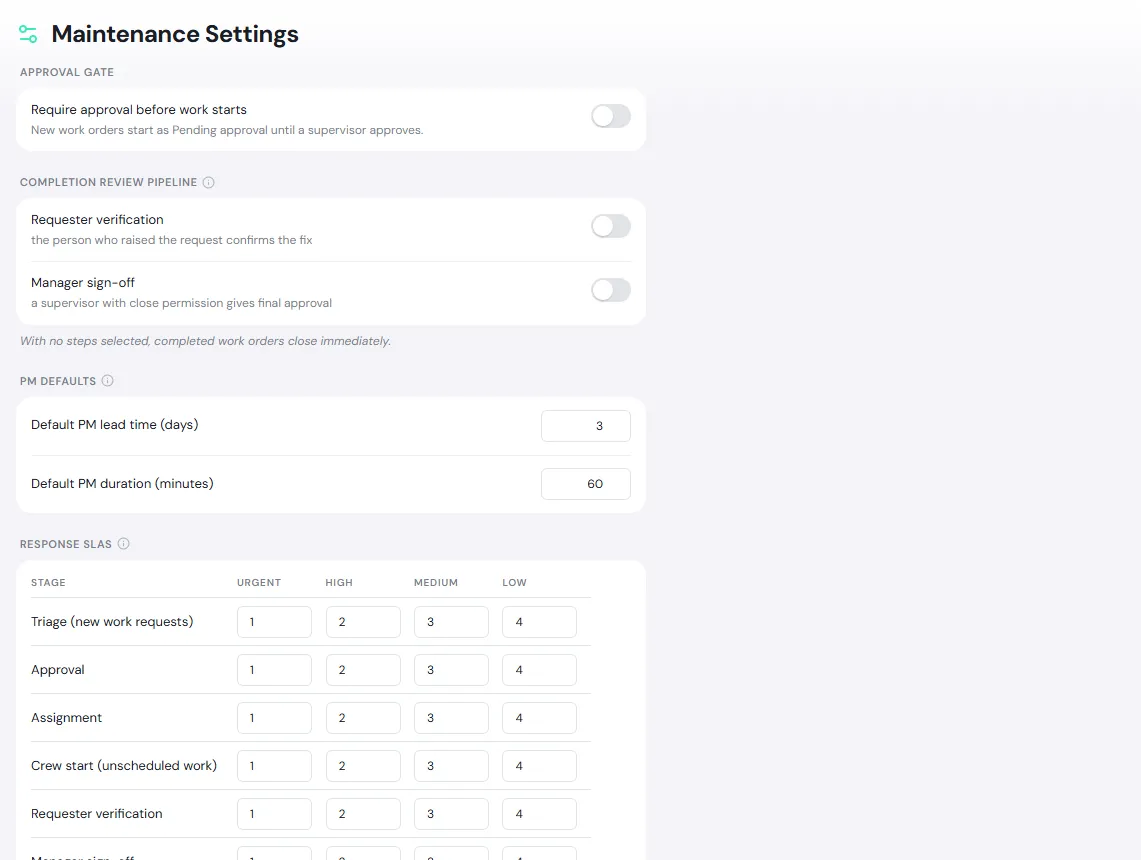Click 'Default PM lead time (days)' label
Image resolution: width=1141 pixels, height=860 pixels.
114,425
